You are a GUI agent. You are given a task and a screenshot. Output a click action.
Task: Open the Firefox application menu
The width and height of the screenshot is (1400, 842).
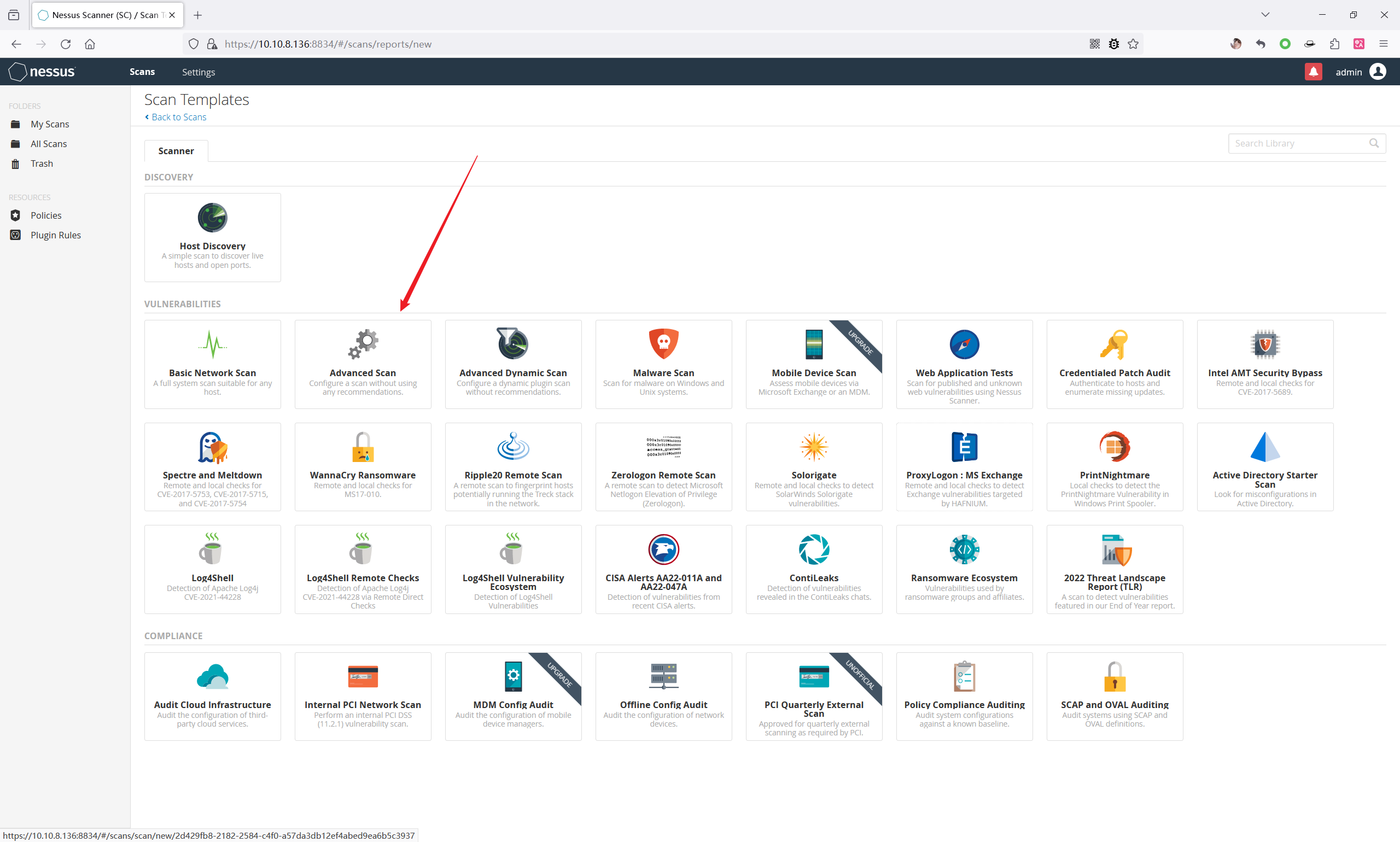[1384, 44]
